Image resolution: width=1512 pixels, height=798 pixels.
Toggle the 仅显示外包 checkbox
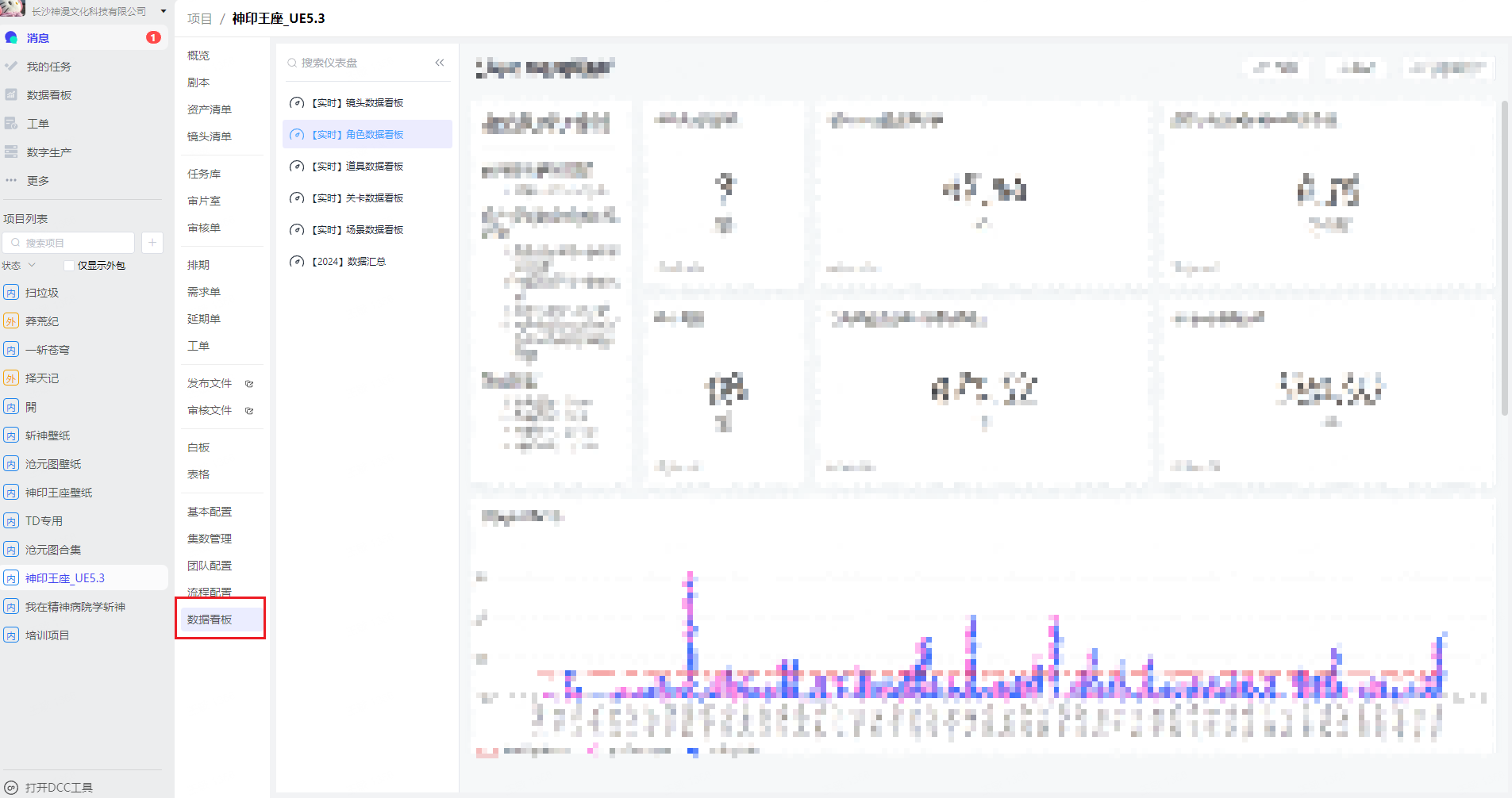[x=69, y=266]
